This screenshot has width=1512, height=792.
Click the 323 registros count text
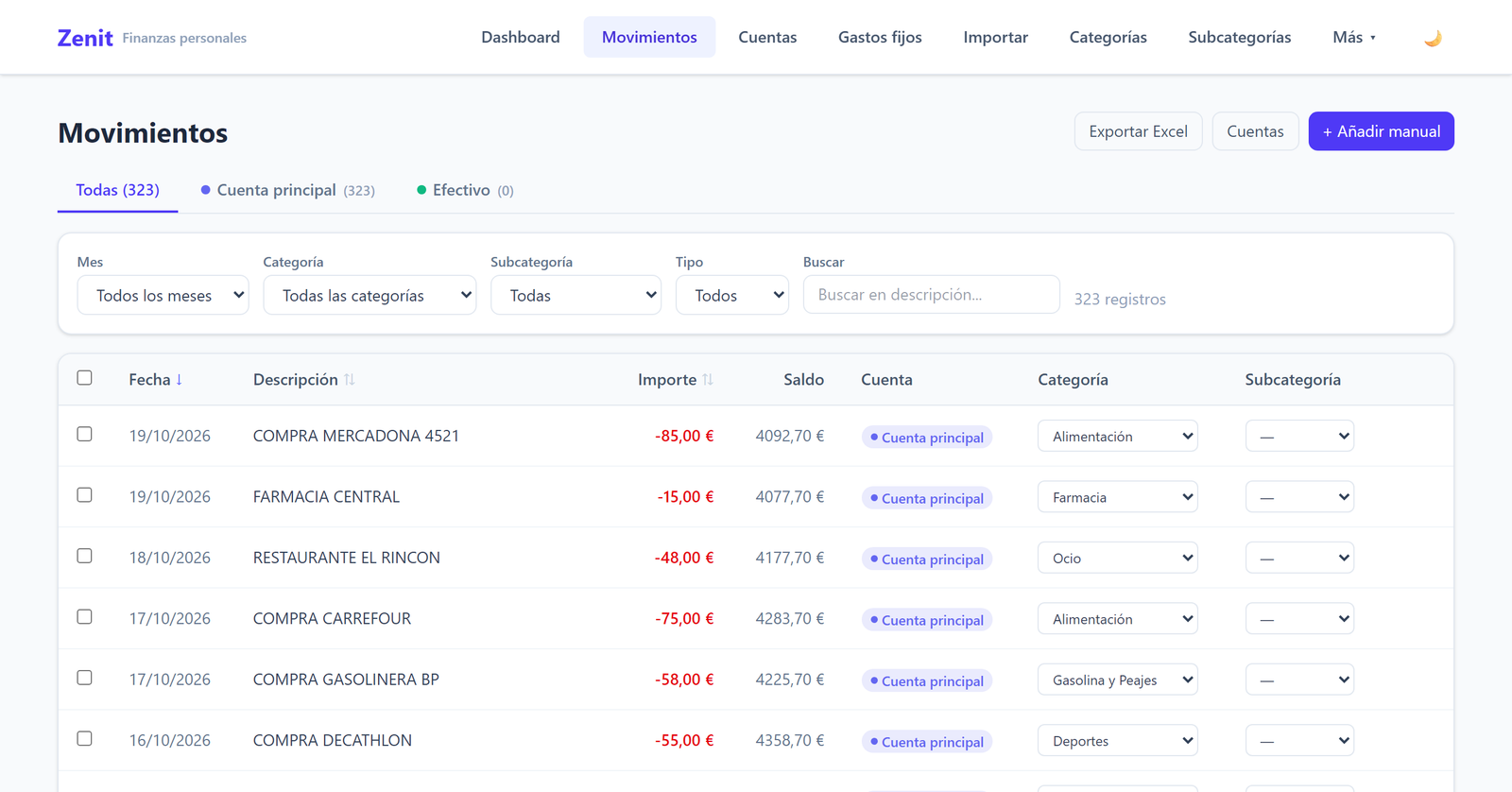click(1120, 299)
